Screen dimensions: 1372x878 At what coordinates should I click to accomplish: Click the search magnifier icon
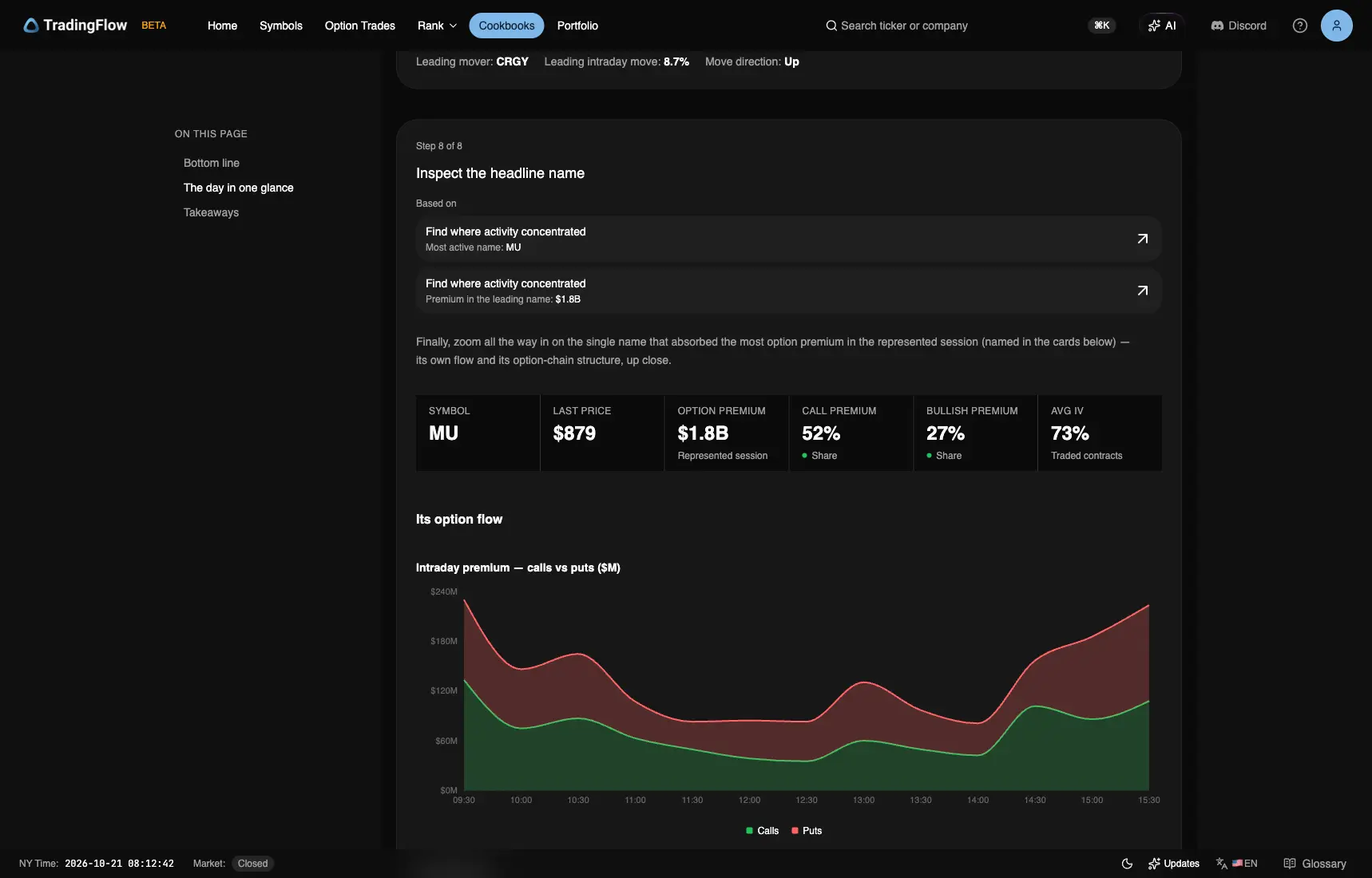831,26
